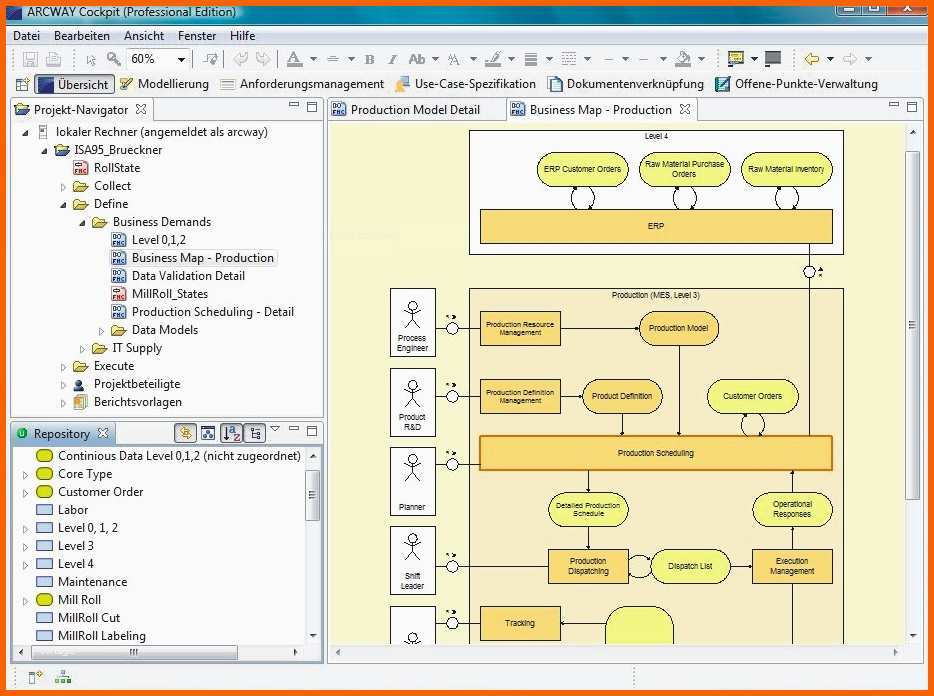Expand the Execute folder

point(63,367)
